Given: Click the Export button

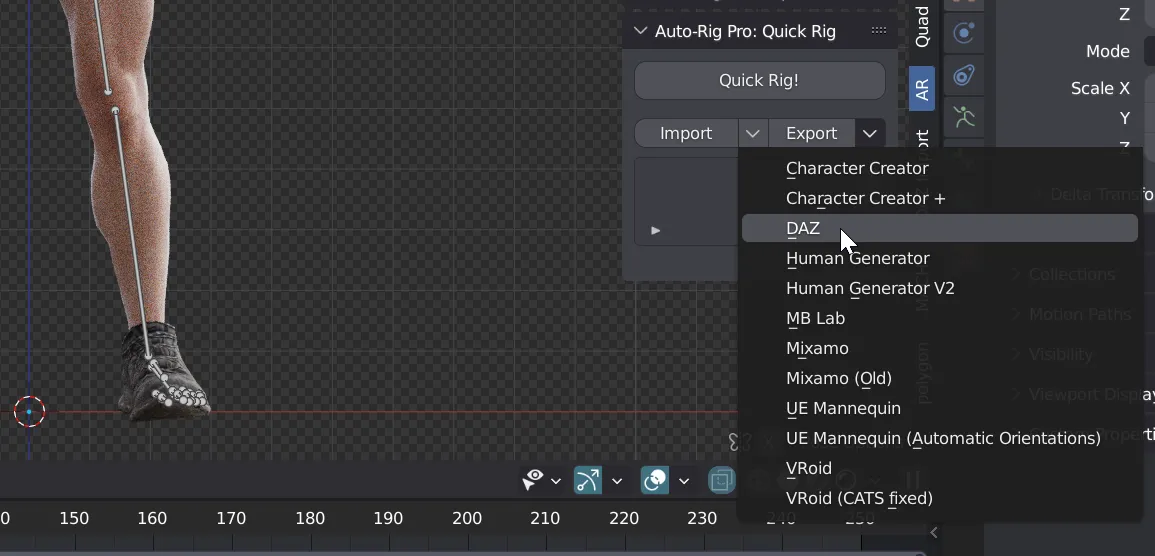Looking at the screenshot, I should [811, 133].
